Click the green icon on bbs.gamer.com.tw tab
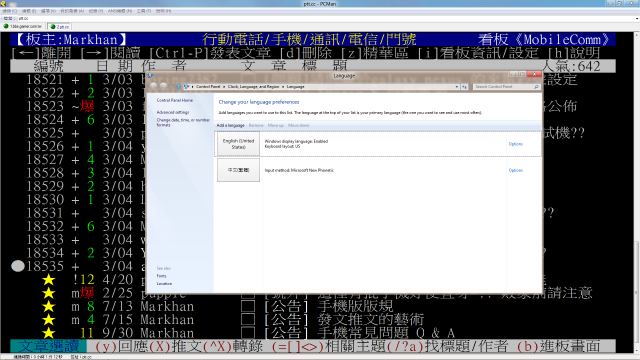This screenshot has width=640, height=360. (x=6, y=26)
